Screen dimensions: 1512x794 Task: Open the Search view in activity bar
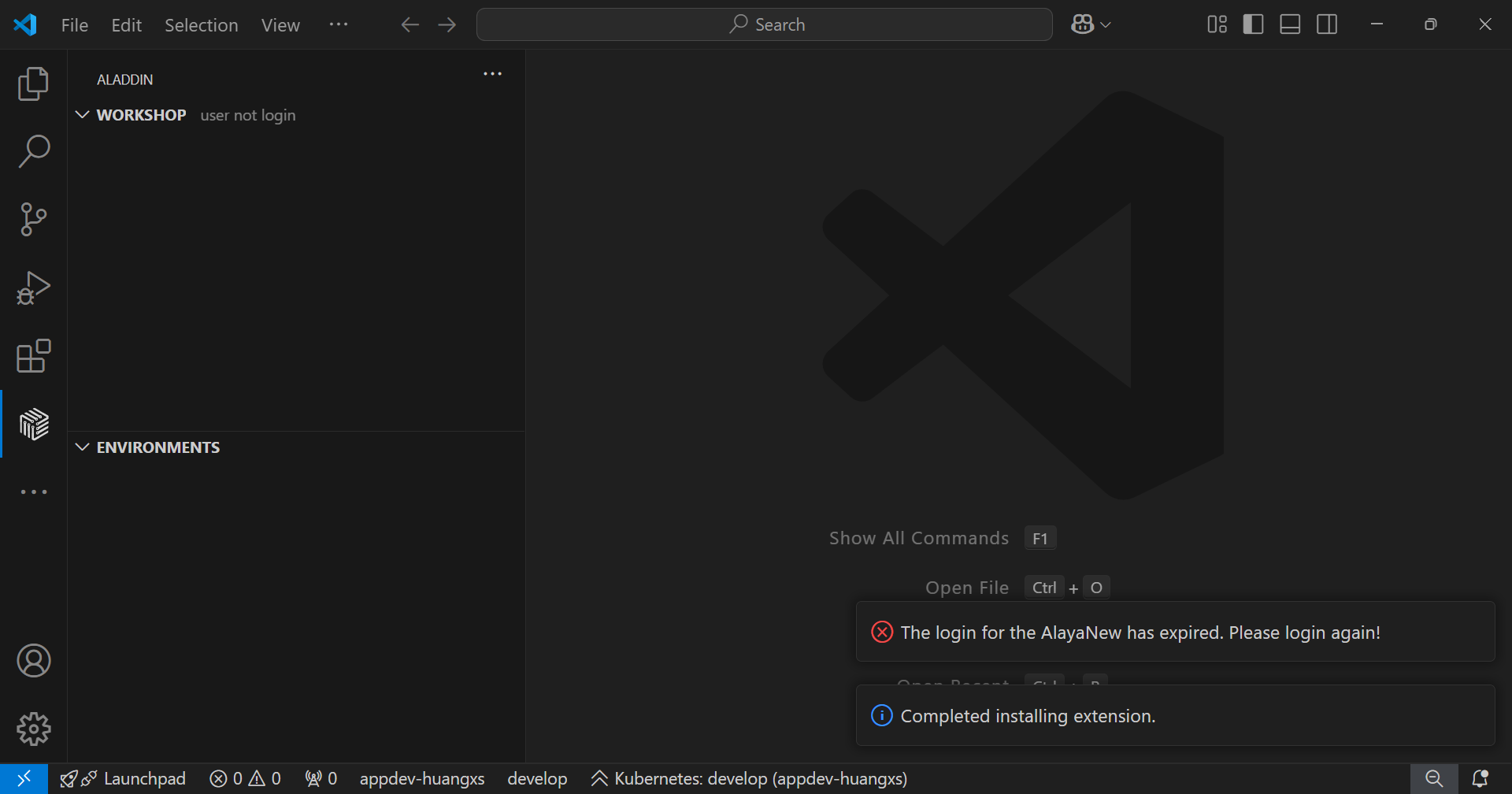pos(33,151)
